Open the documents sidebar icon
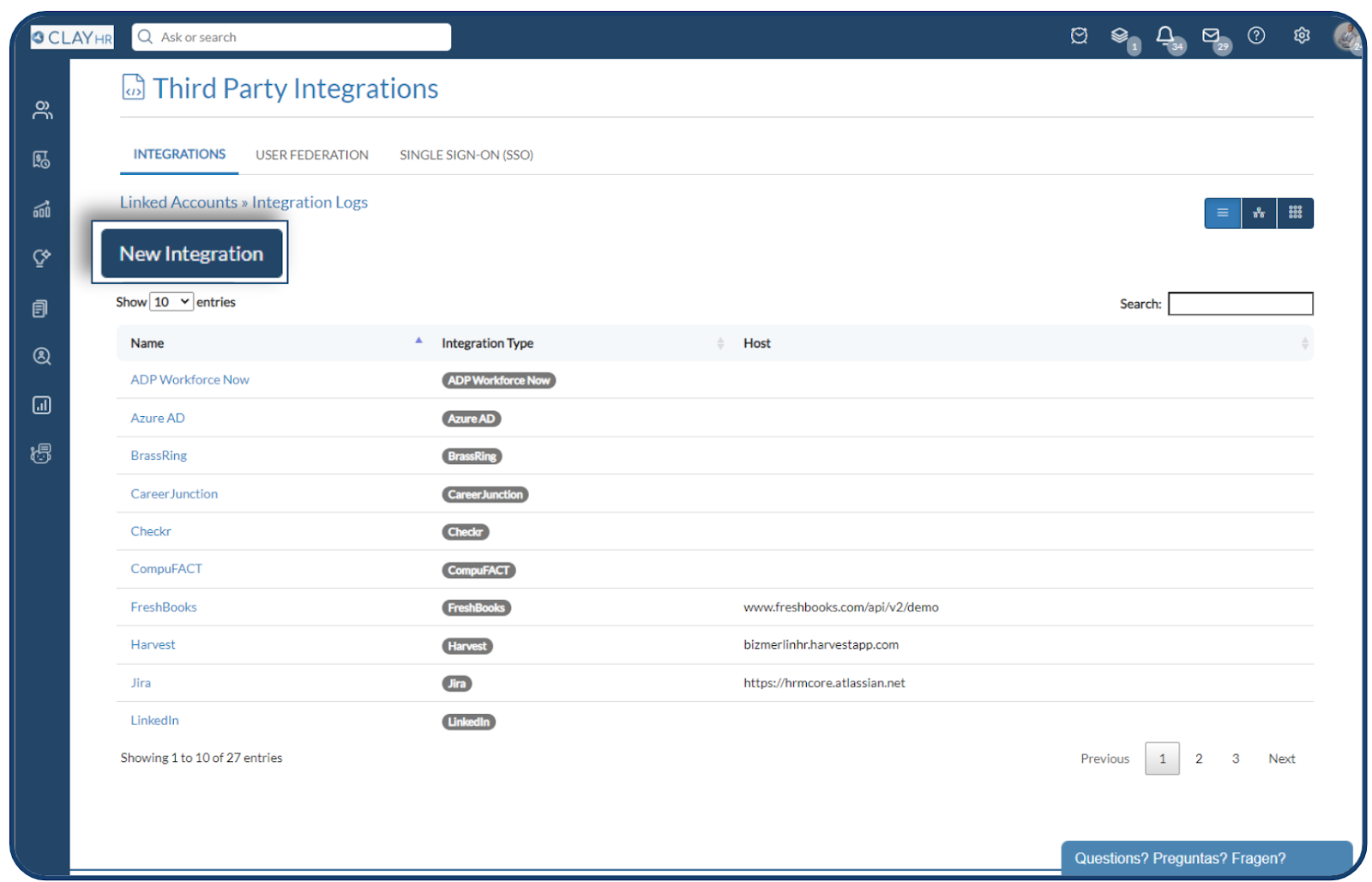This screenshot has width=1372, height=882. pos(40,309)
